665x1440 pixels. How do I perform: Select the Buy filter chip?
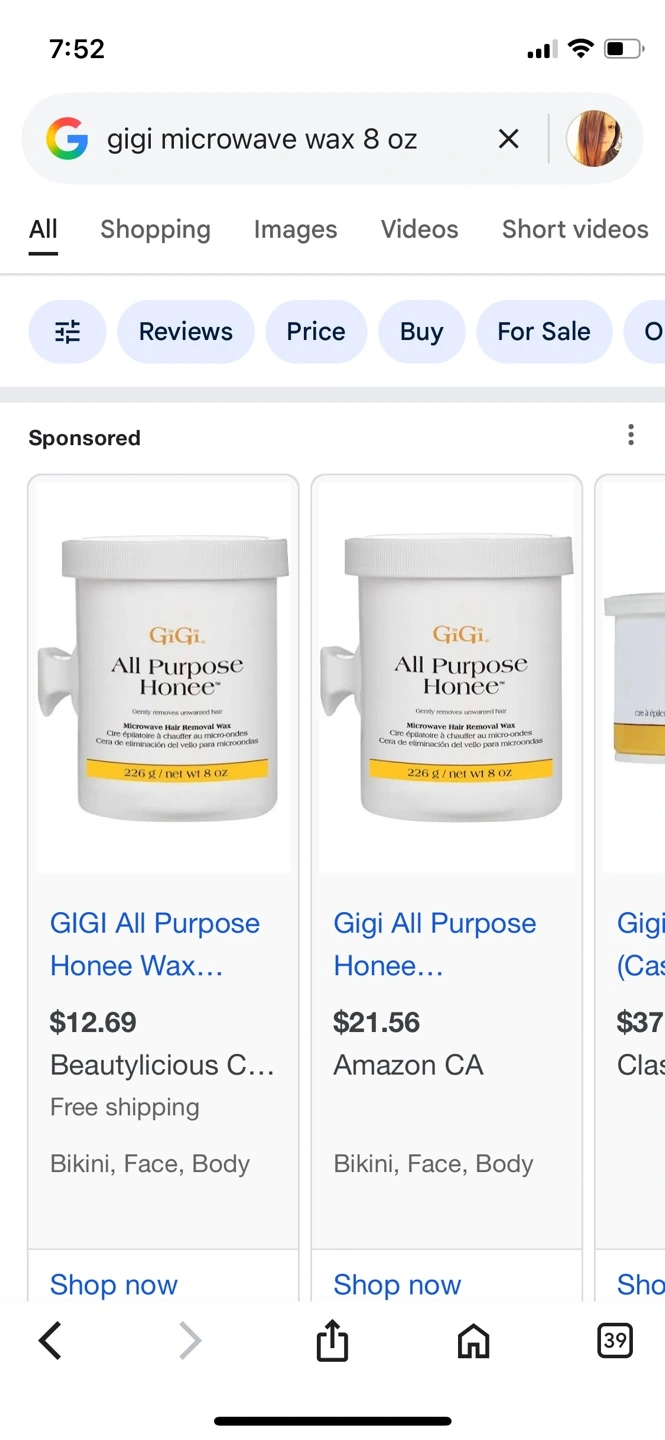pyautogui.click(x=421, y=332)
